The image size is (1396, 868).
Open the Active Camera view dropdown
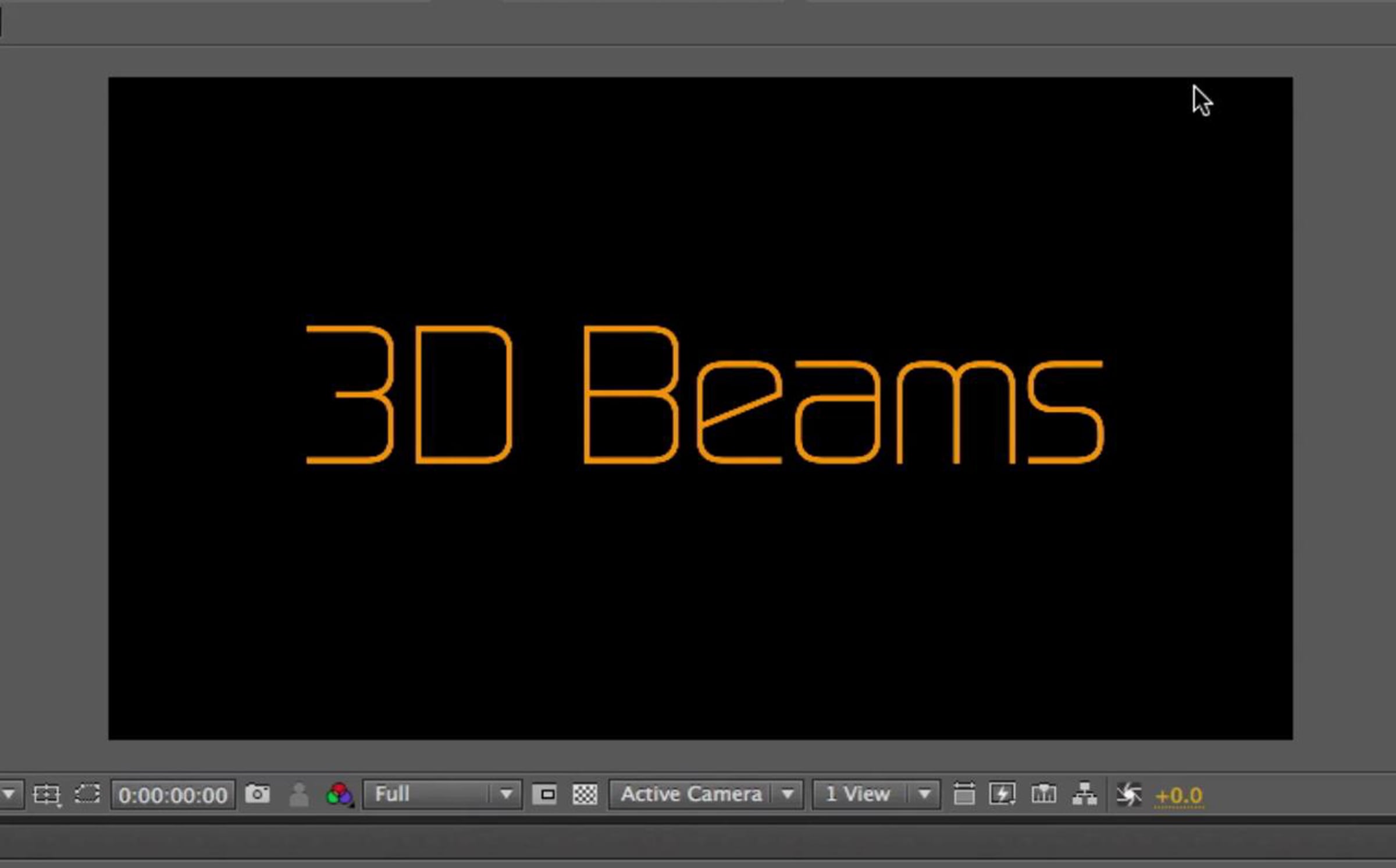(706, 794)
